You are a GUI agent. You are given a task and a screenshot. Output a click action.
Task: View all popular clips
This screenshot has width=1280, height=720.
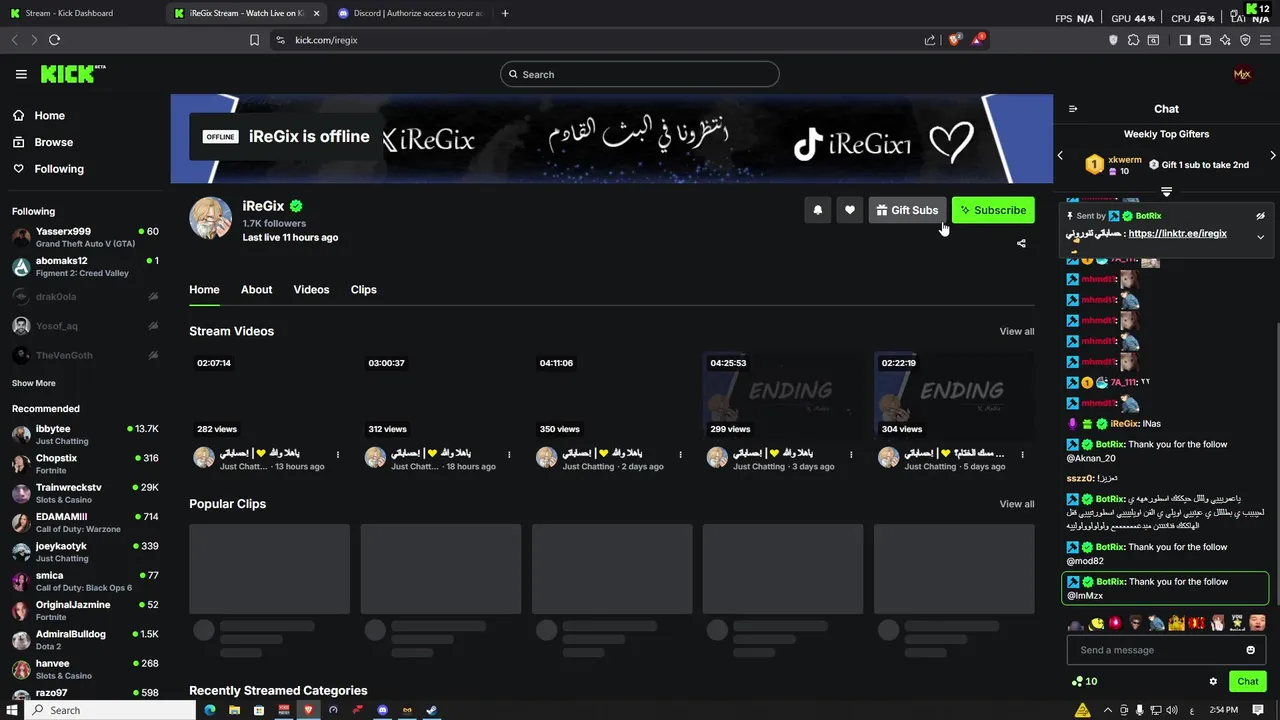(x=1017, y=504)
